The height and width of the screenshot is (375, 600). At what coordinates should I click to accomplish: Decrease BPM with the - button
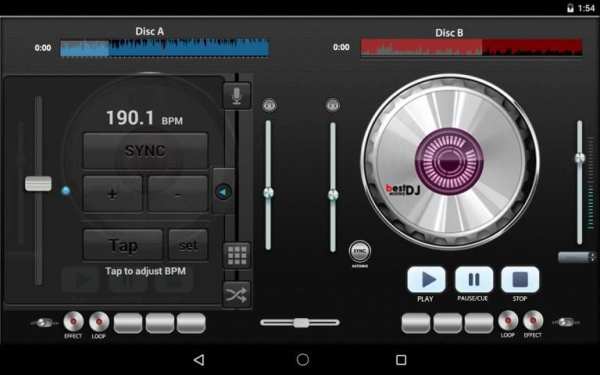click(178, 194)
